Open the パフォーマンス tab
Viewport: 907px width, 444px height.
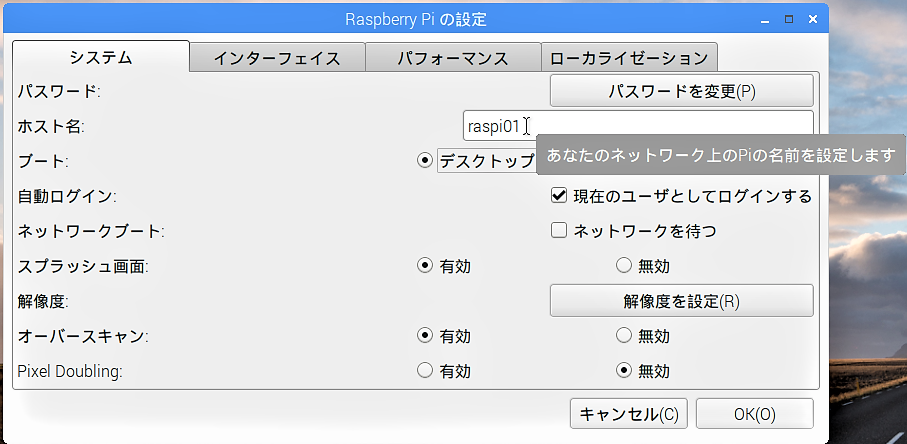(453, 58)
